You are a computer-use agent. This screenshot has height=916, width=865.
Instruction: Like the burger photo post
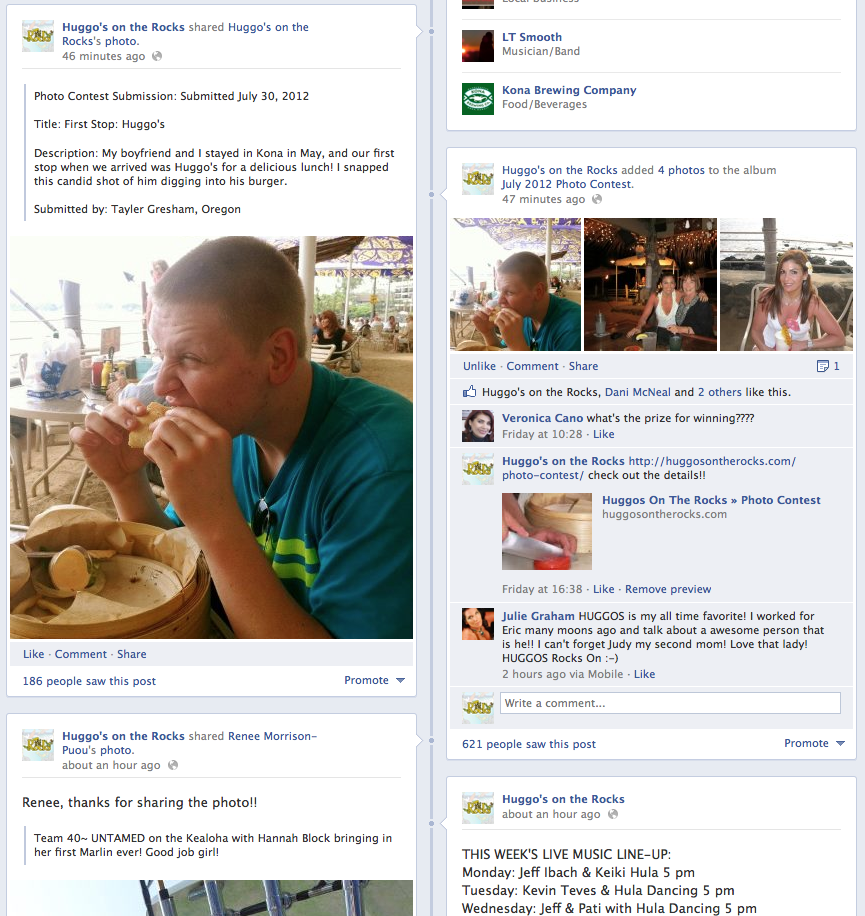click(x=33, y=654)
